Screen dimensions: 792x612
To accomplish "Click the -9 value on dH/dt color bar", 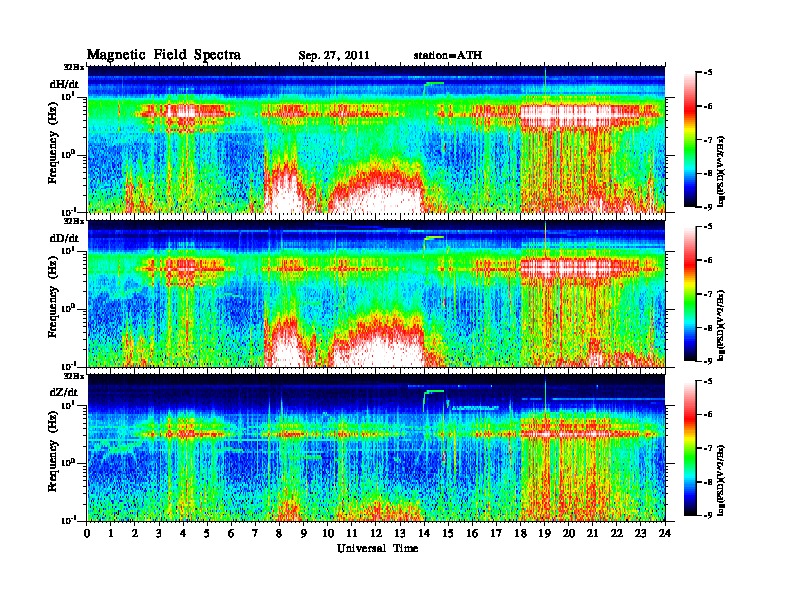I will tap(708, 207).
